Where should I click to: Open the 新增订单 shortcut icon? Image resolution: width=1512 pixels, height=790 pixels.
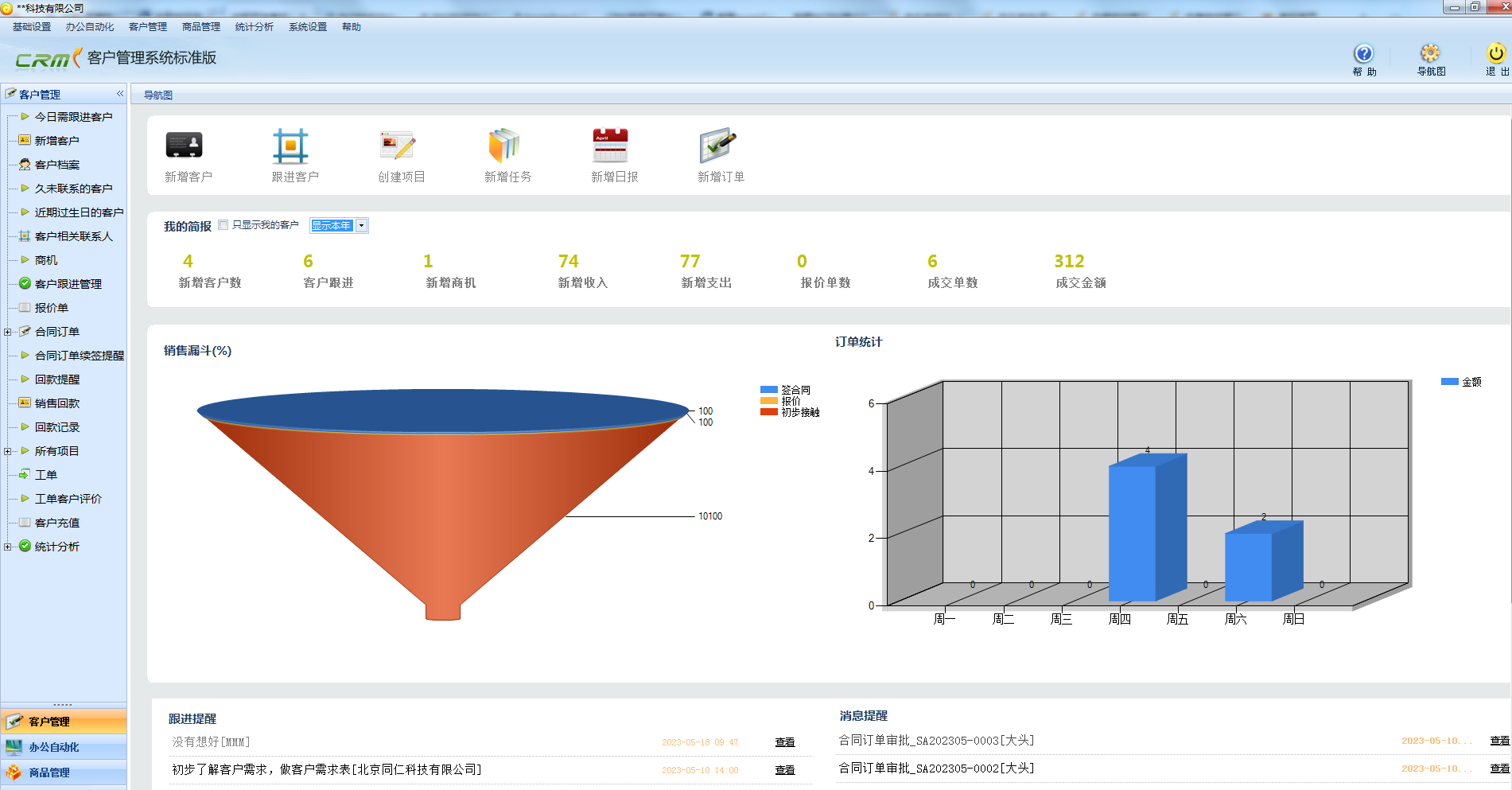click(x=717, y=146)
